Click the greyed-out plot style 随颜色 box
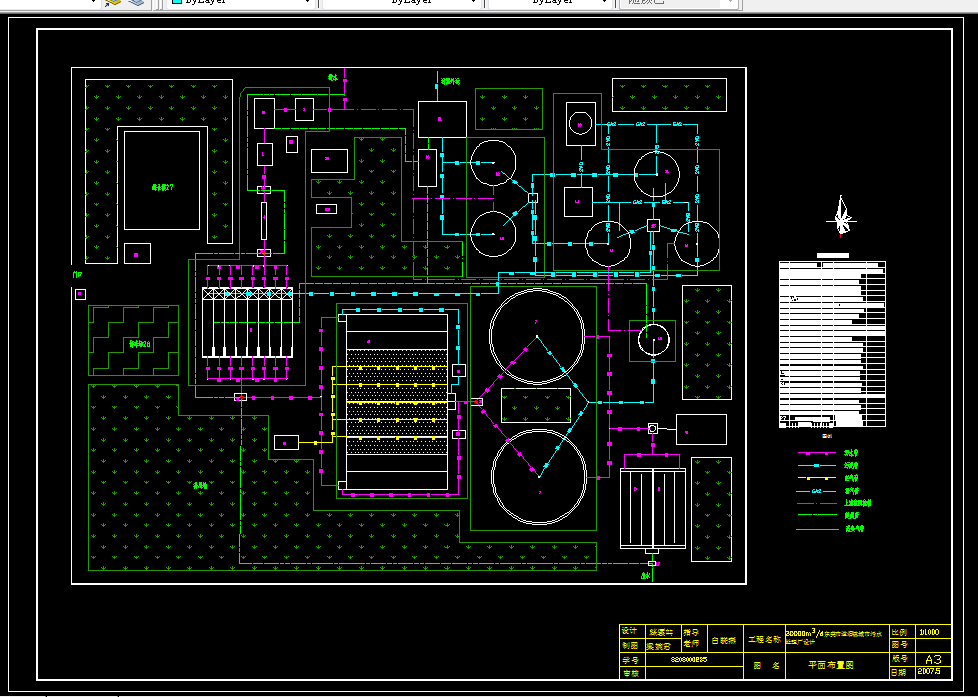The width and height of the screenshot is (978, 697). pos(679,2)
